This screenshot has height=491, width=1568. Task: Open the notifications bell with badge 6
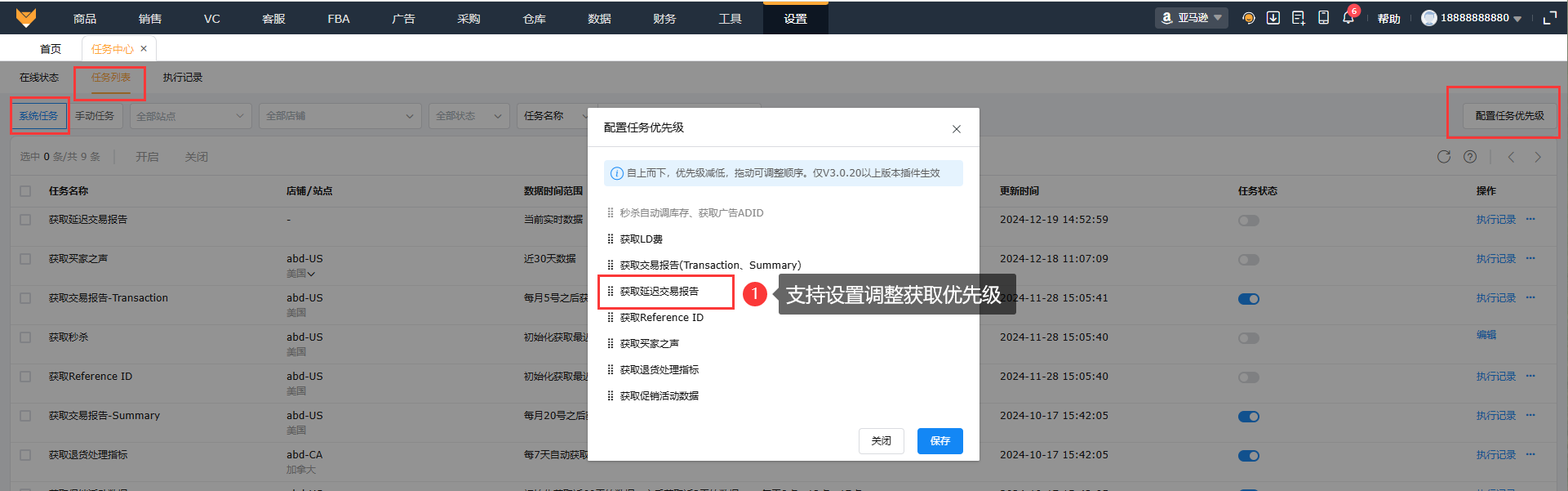1348,17
